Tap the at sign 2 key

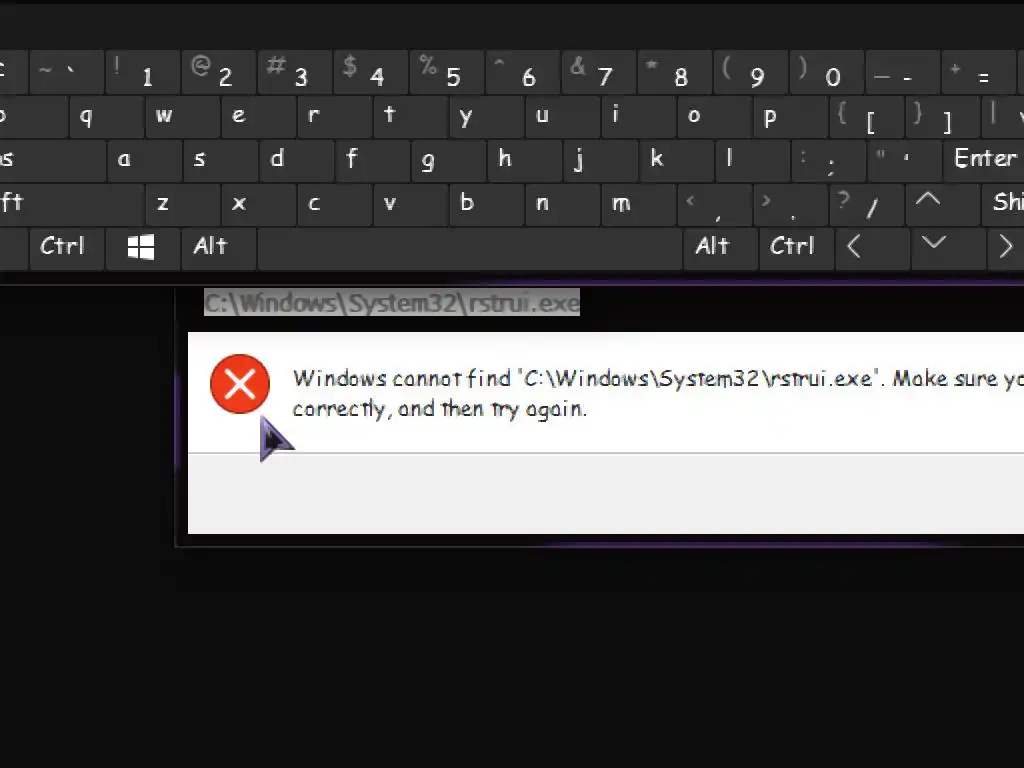point(219,73)
